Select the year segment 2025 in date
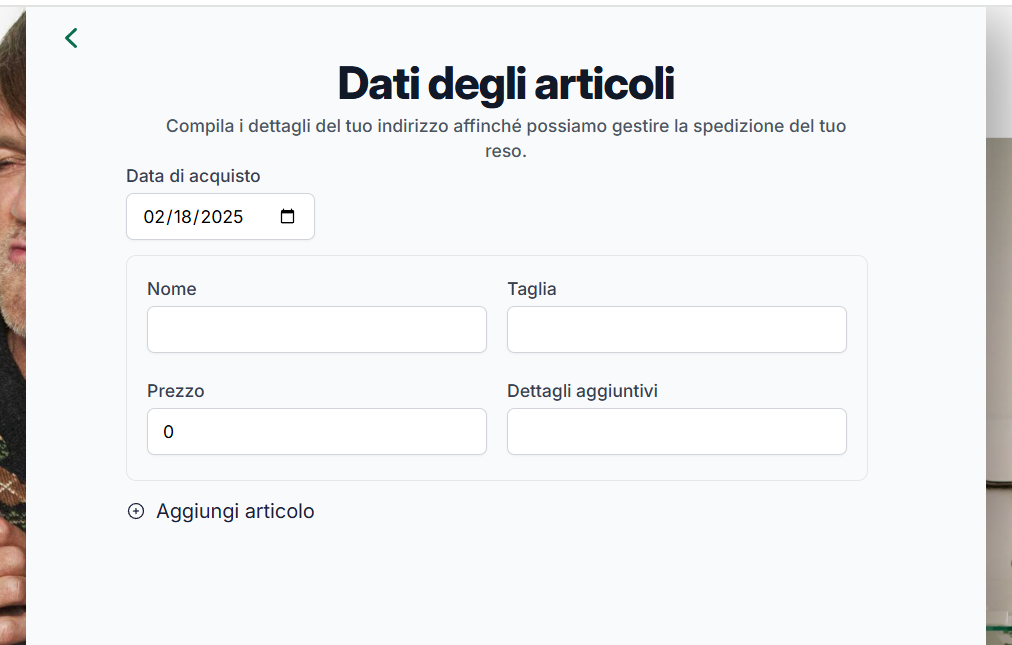Viewport: 1012px width, 645px height. 221,217
